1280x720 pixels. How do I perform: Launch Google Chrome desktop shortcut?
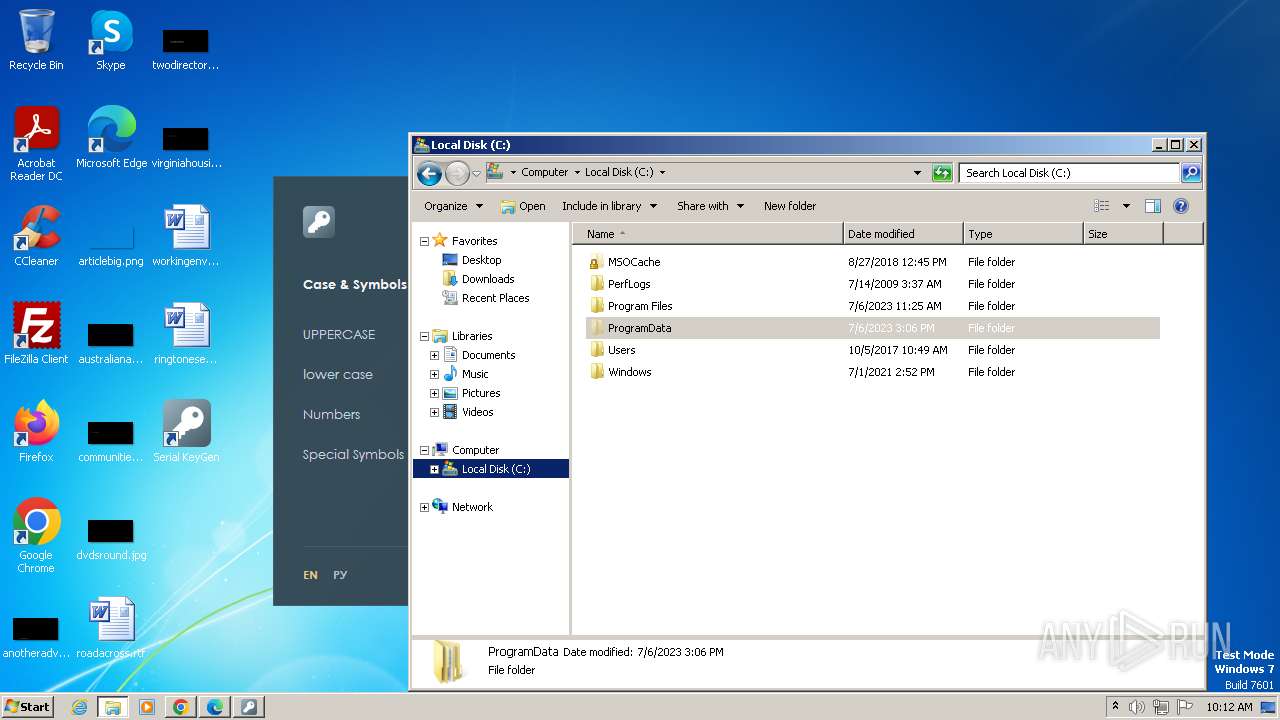[36, 536]
